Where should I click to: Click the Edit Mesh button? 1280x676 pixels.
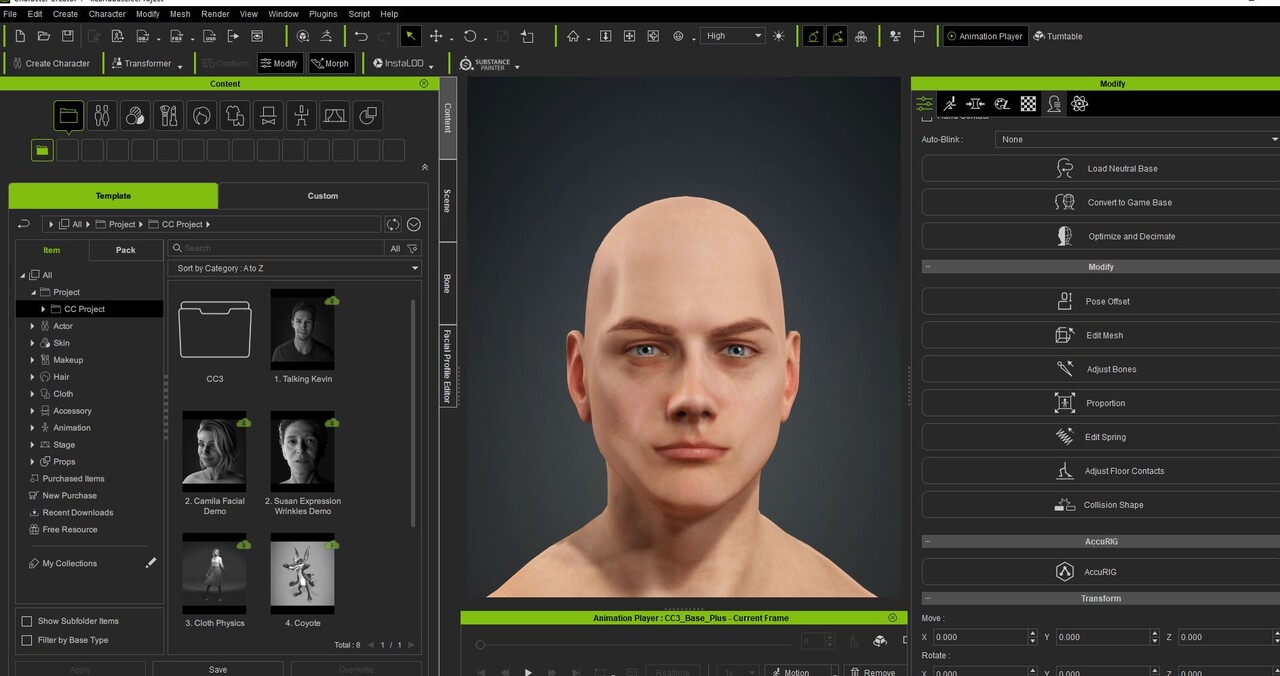click(x=1100, y=335)
